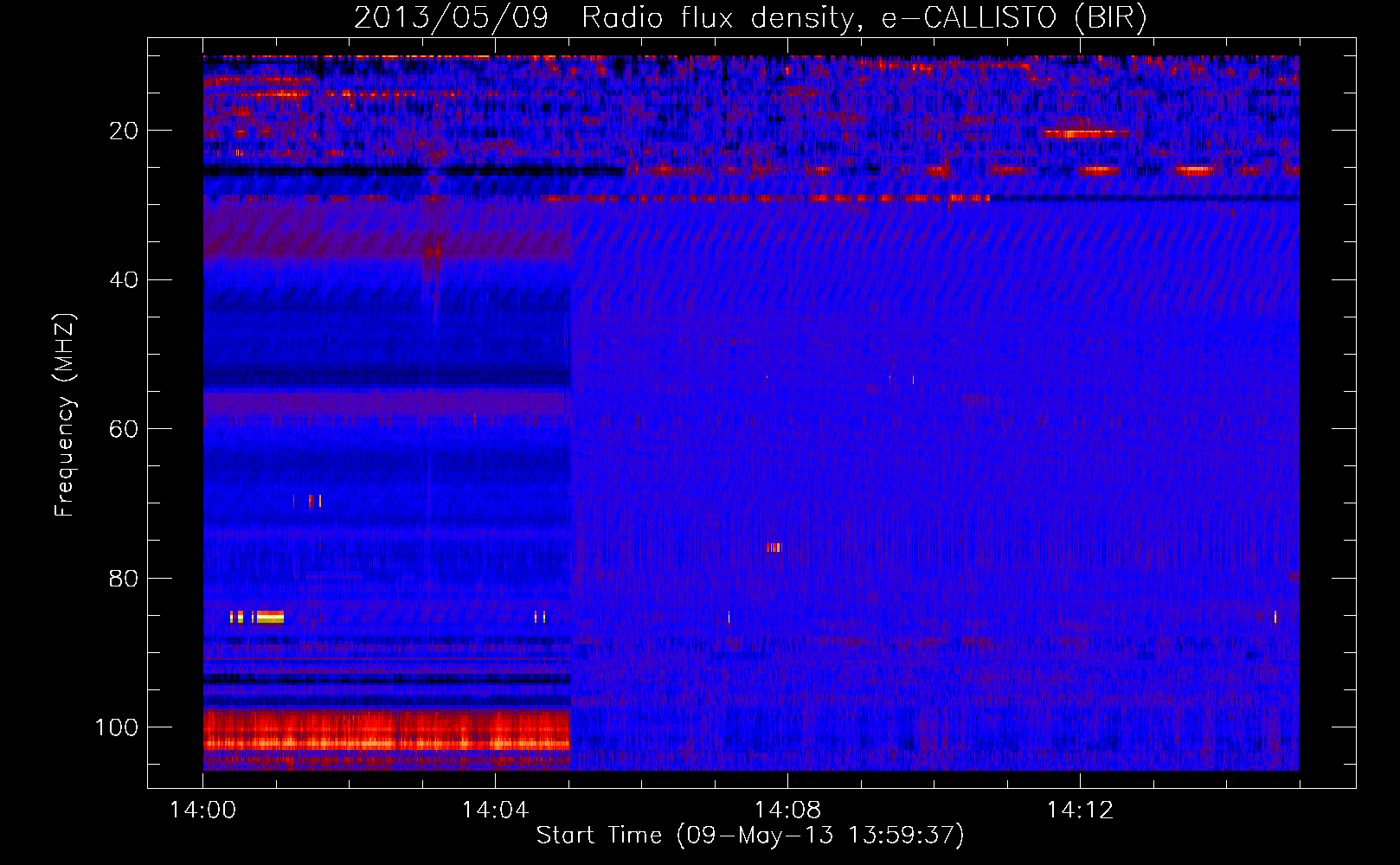Click the date "2013/05/09" in the title
1400x865 pixels.
click(x=451, y=18)
